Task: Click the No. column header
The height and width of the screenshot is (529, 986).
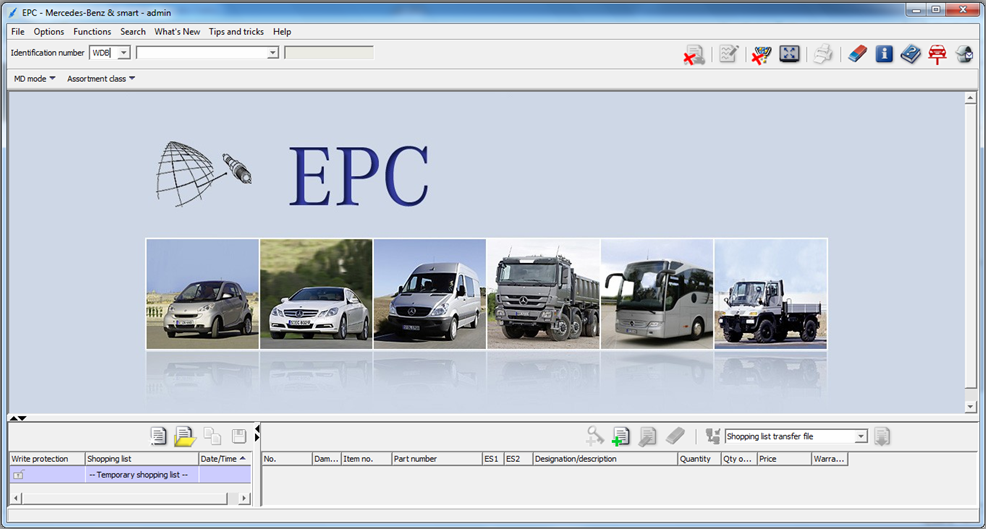Action: point(287,459)
